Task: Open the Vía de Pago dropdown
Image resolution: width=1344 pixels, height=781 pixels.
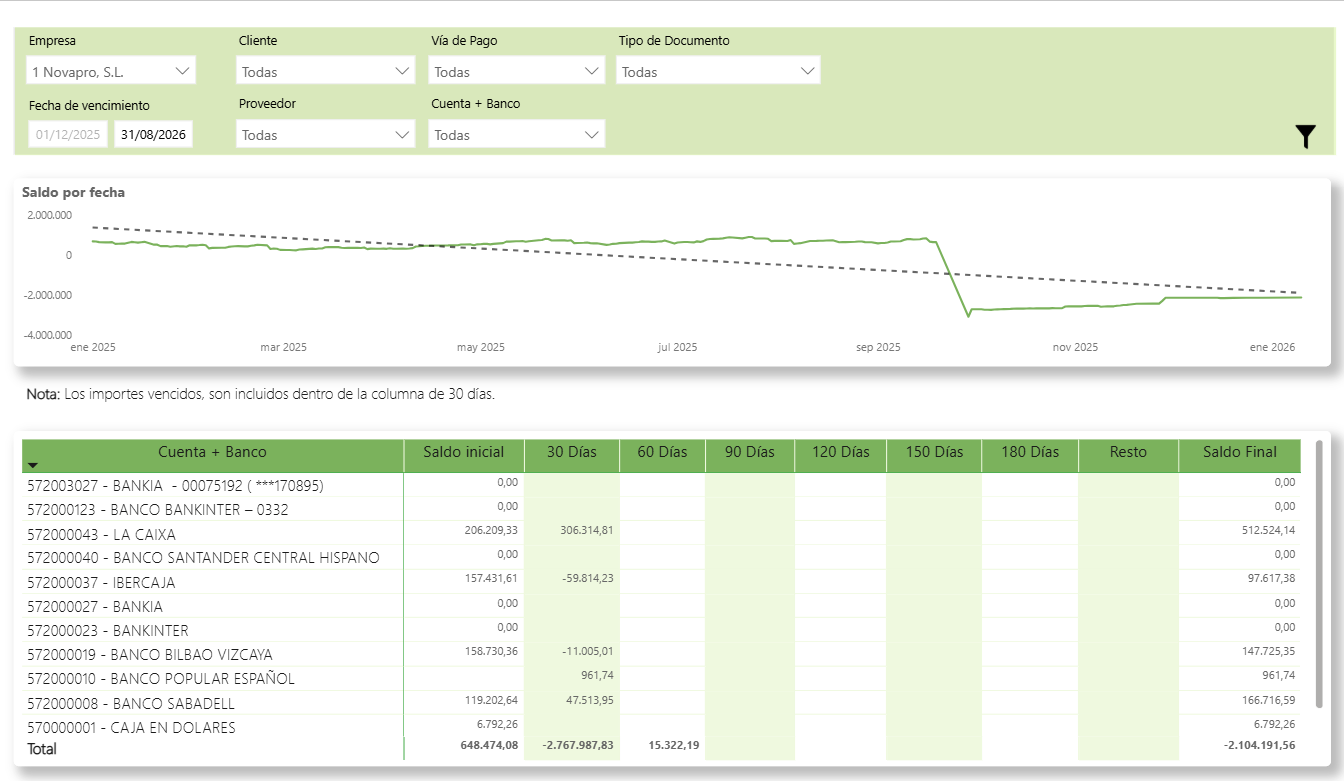Action: 516,71
